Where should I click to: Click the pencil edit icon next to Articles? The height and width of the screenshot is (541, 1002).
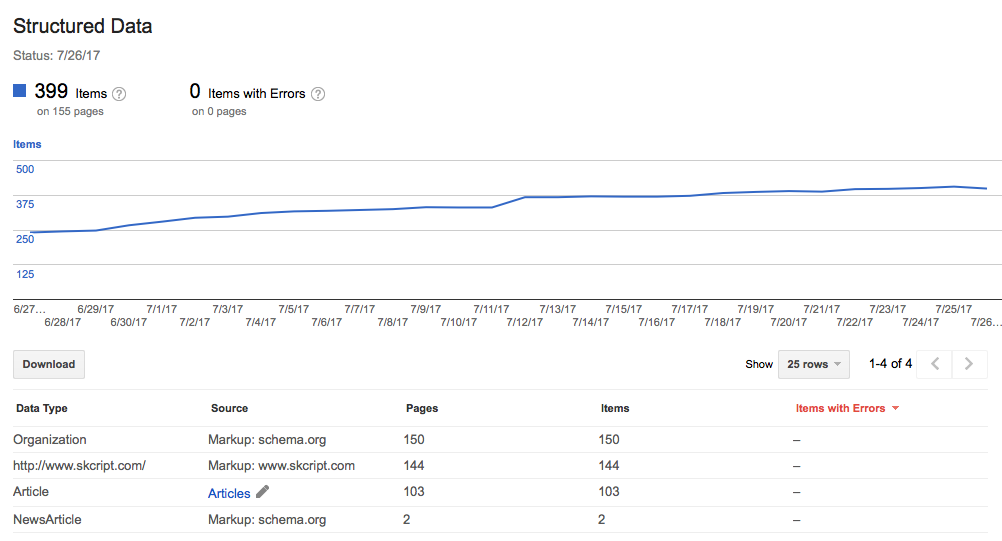[263, 492]
